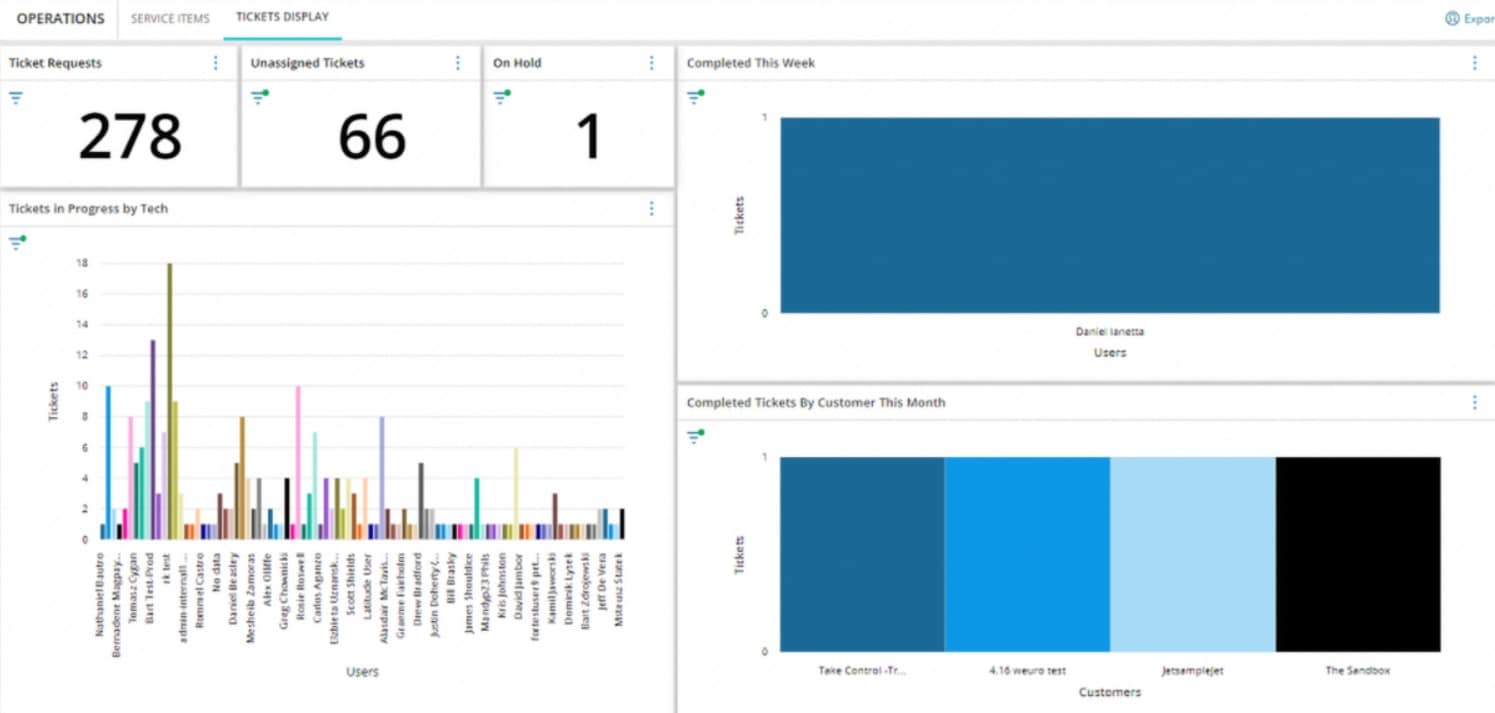Click the 'Ticket Requests' widget title
The width and height of the screenshot is (1495, 713).
point(55,63)
